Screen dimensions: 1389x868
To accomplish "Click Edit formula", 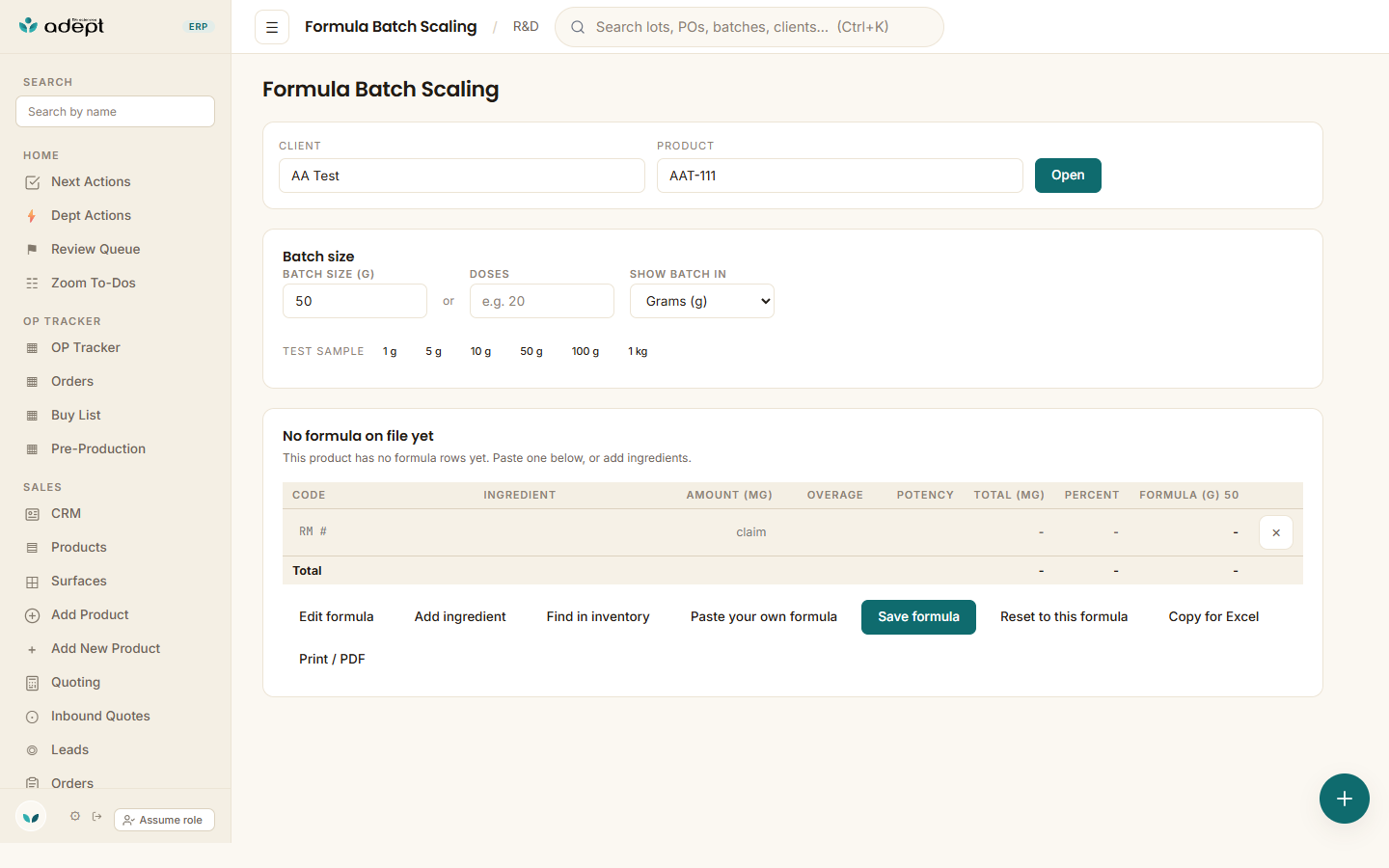I will click(x=337, y=617).
